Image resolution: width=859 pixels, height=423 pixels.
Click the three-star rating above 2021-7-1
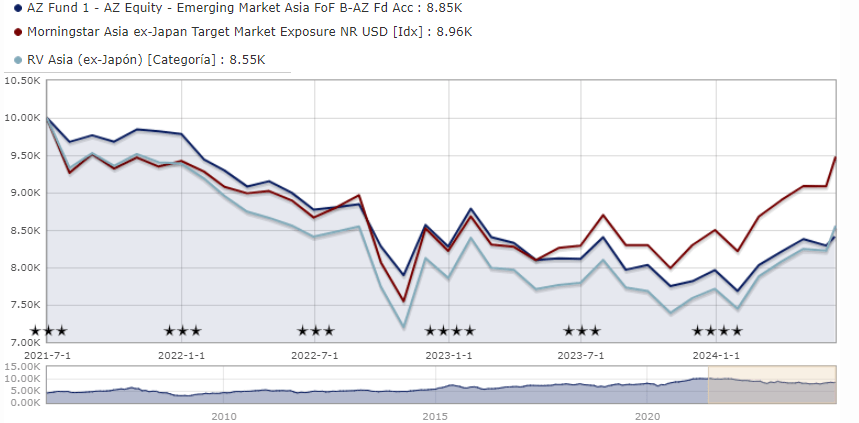pos(48,331)
